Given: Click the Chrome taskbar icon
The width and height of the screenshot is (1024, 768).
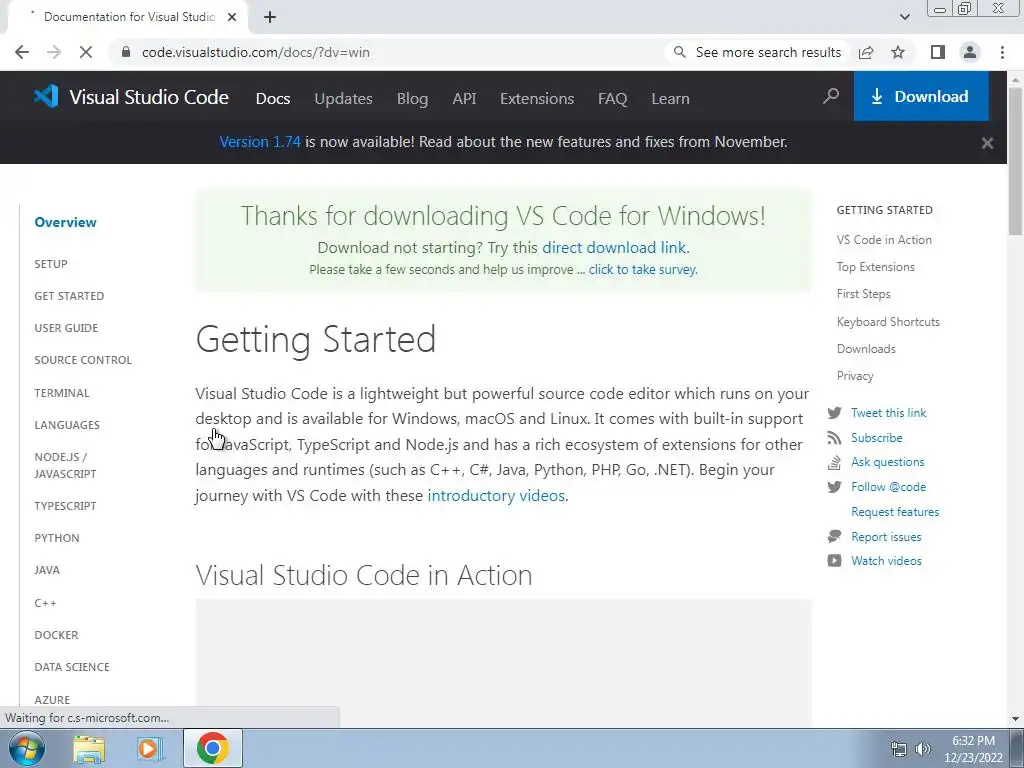Looking at the screenshot, I should tap(213, 748).
